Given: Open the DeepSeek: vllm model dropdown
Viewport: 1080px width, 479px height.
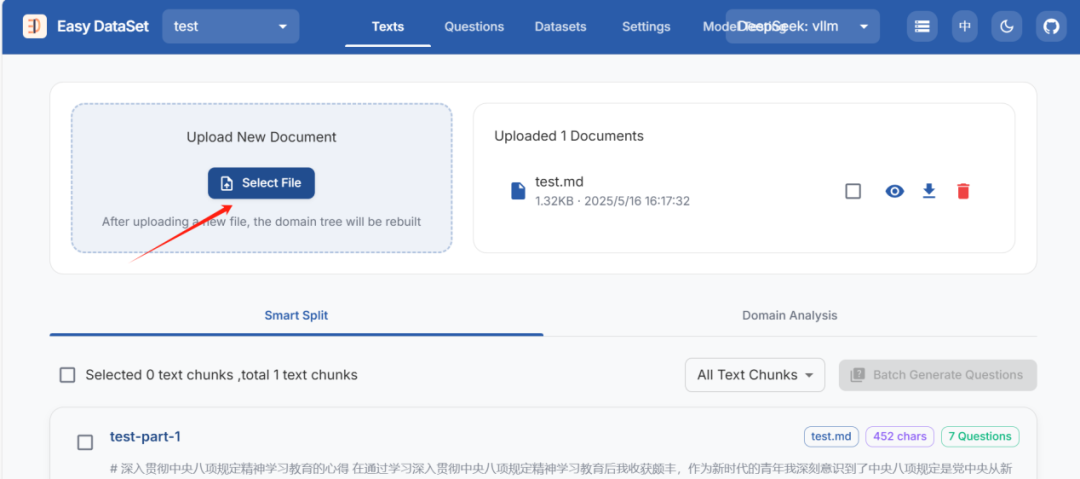Looking at the screenshot, I should point(802,26).
